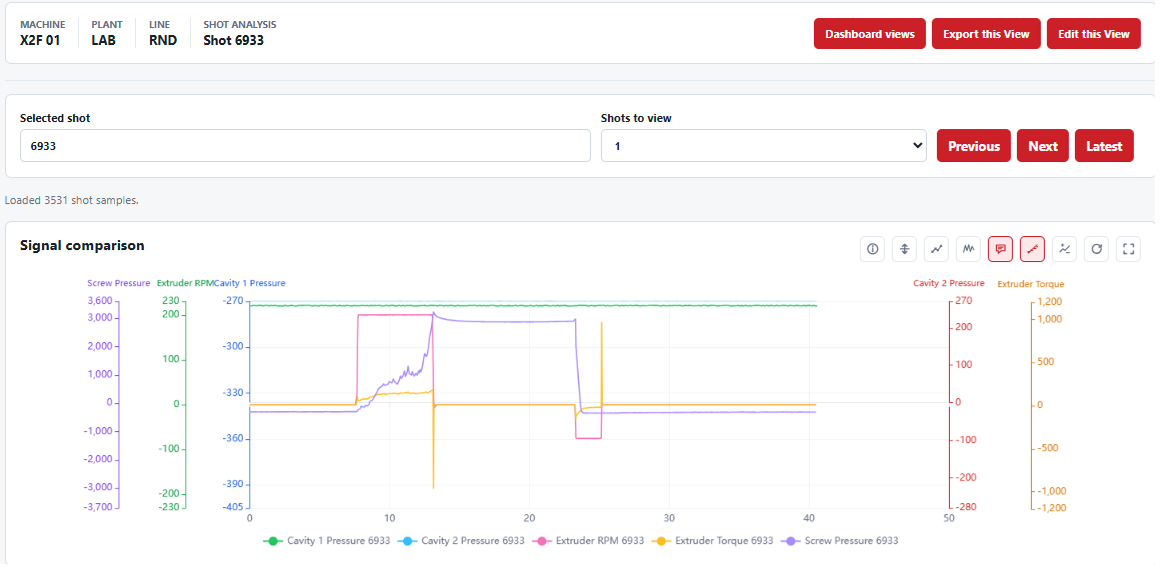1171x577 pixels.
Task: Click the circular refresh arrow icon
Action: click(1096, 249)
